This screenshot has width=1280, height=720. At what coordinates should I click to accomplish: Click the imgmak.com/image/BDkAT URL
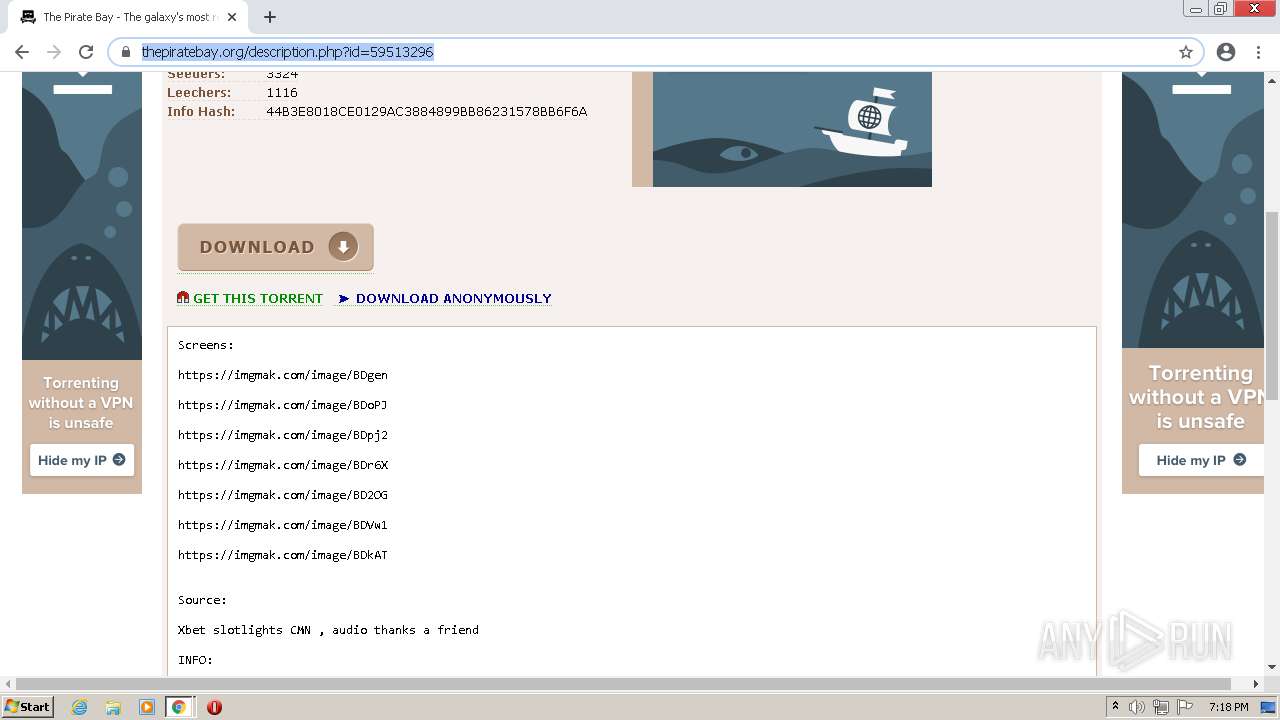coord(283,555)
